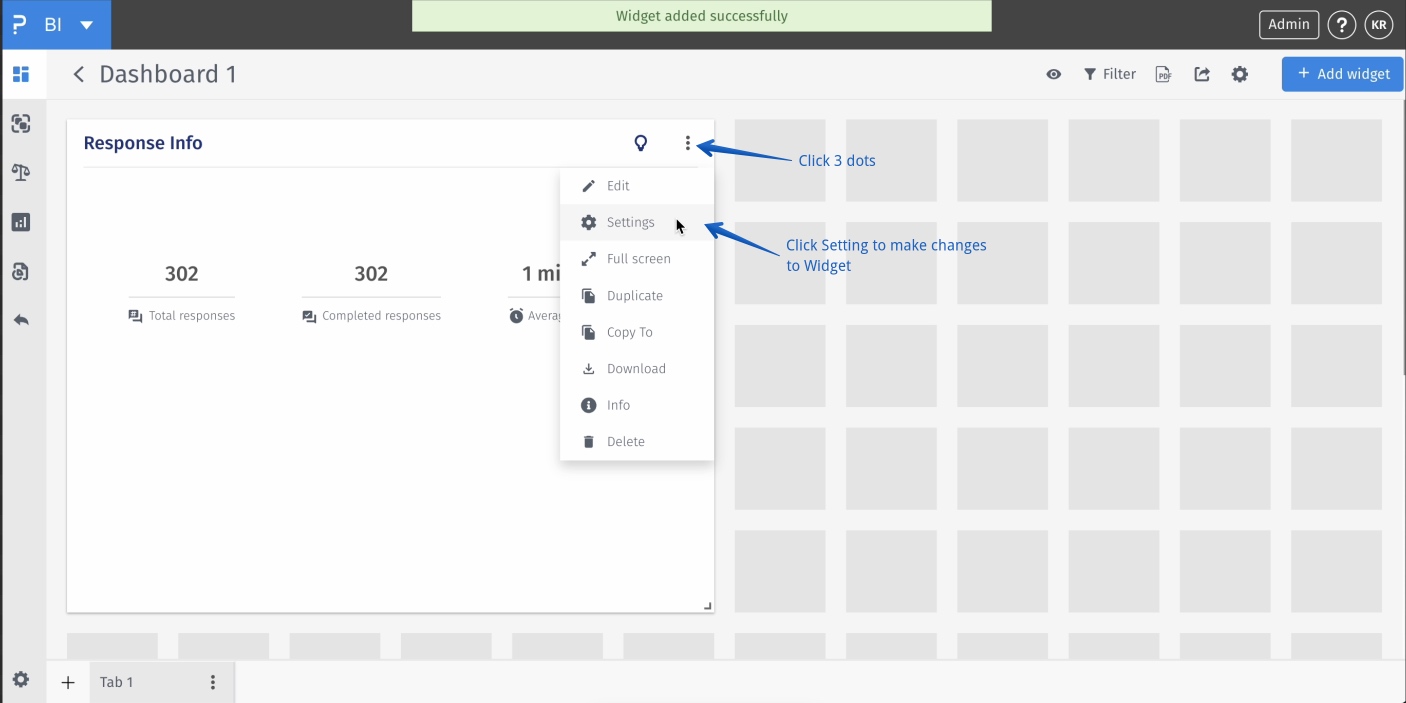Add a new tab with plus button
Viewport: 1406px width, 703px height.
(x=68, y=682)
